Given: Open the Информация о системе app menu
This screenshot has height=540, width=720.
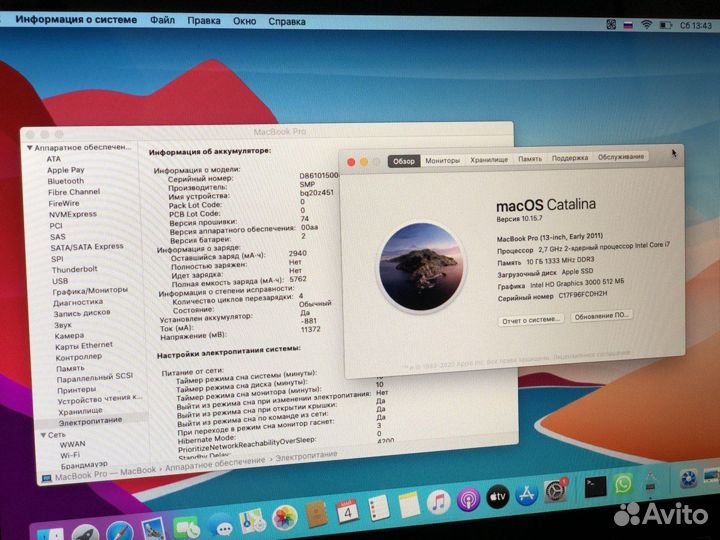Looking at the screenshot, I should tap(76, 20).
